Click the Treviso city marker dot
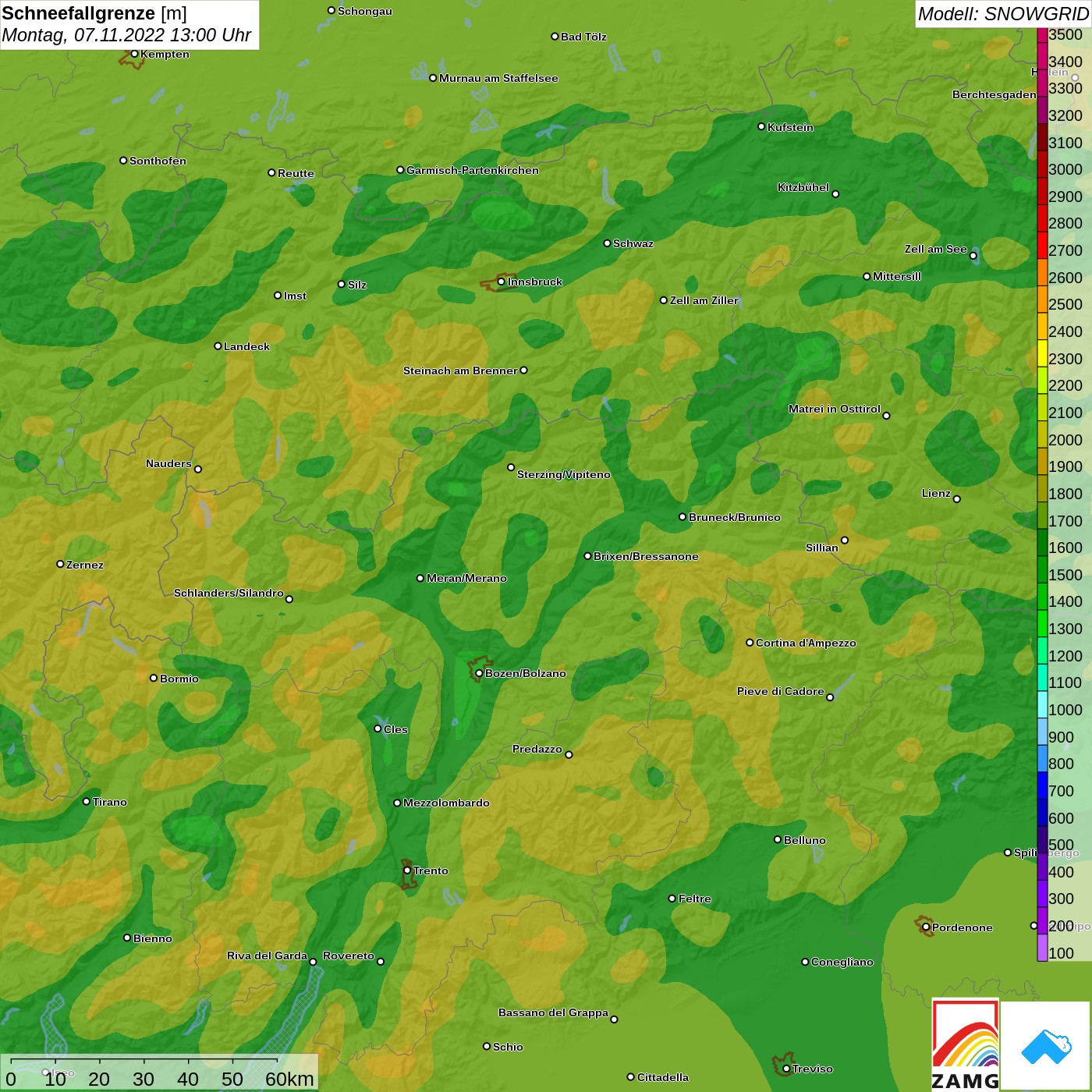Screen dimensions: 1092x1092 coord(786,1069)
